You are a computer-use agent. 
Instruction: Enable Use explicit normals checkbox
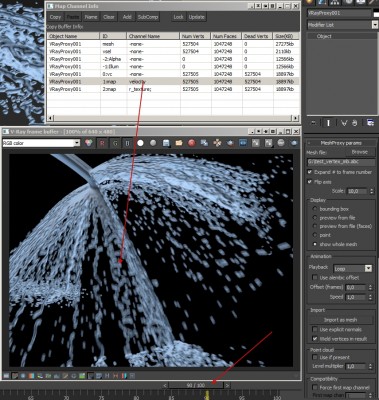[x=315, y=329]
